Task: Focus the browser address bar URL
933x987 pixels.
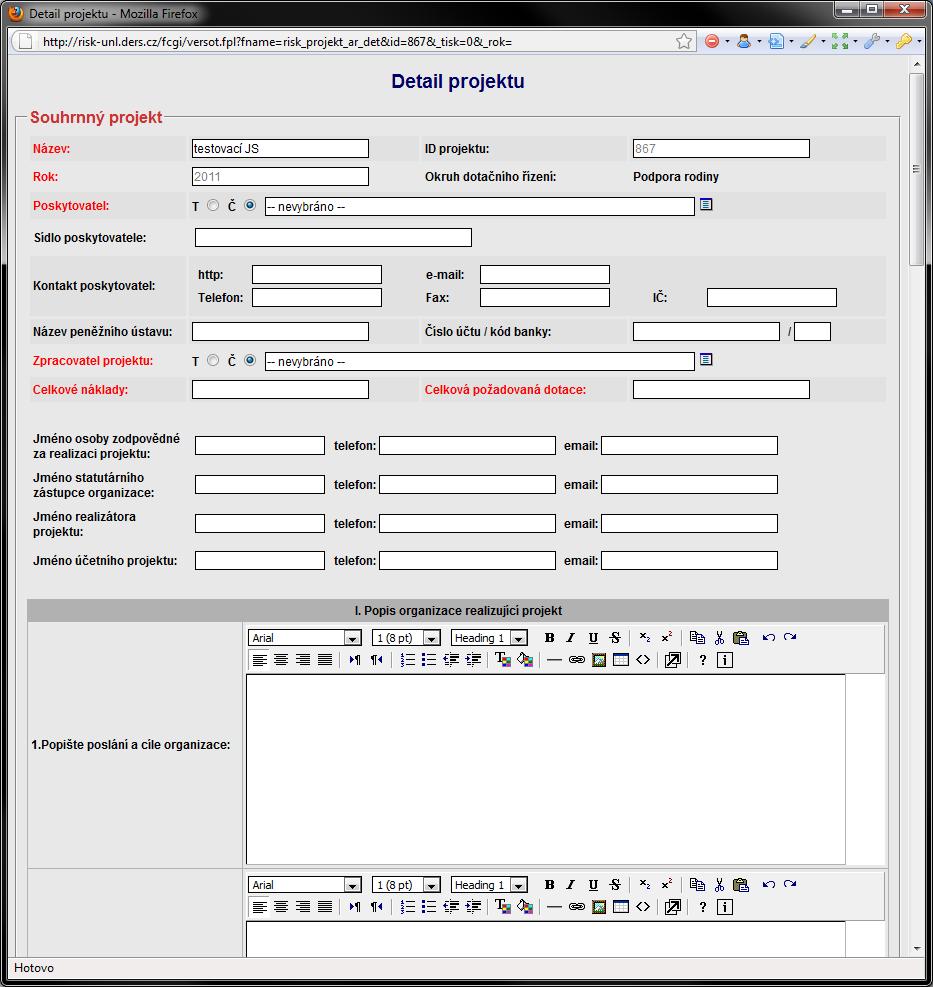Action: coord(356,42)
